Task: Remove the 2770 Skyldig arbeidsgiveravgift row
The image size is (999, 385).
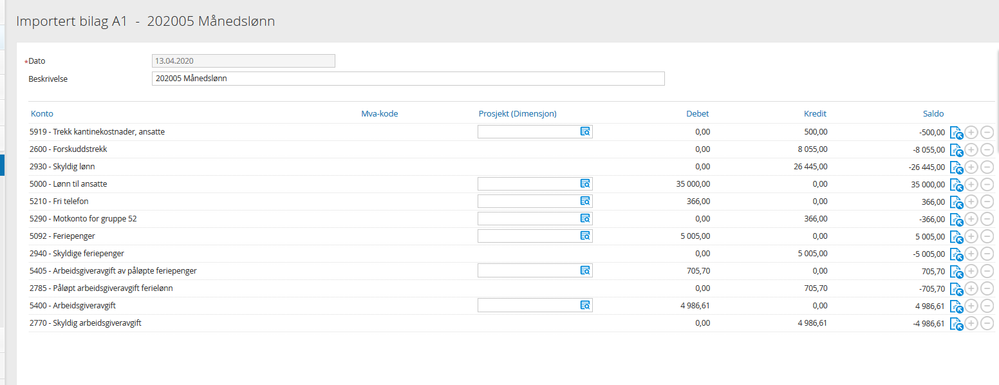Action: click(986, 324)
